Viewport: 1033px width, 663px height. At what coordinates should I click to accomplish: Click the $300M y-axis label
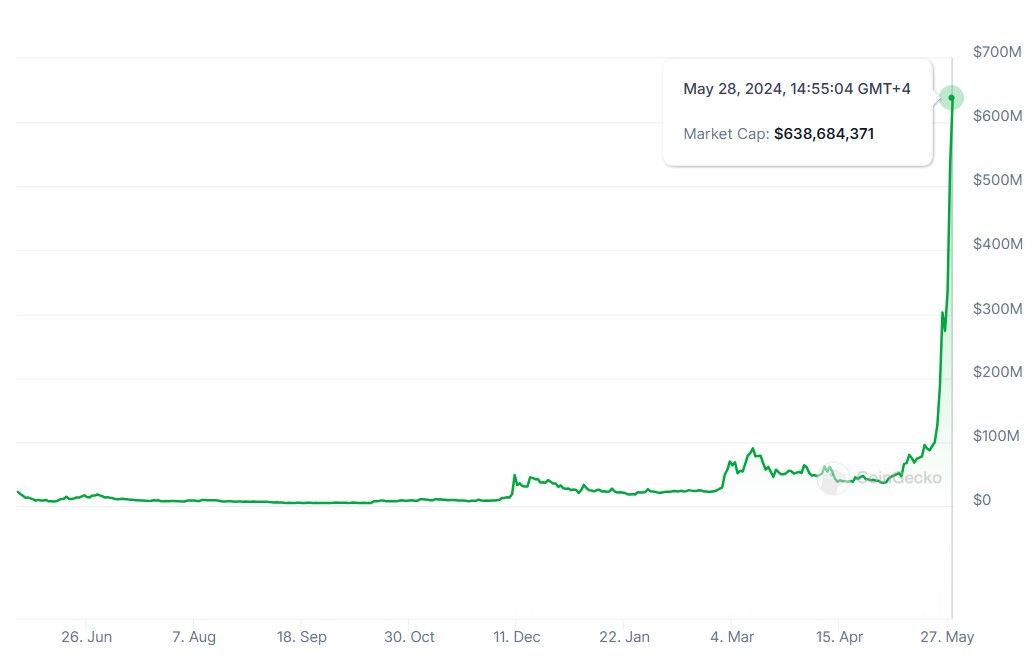point(998,308)
